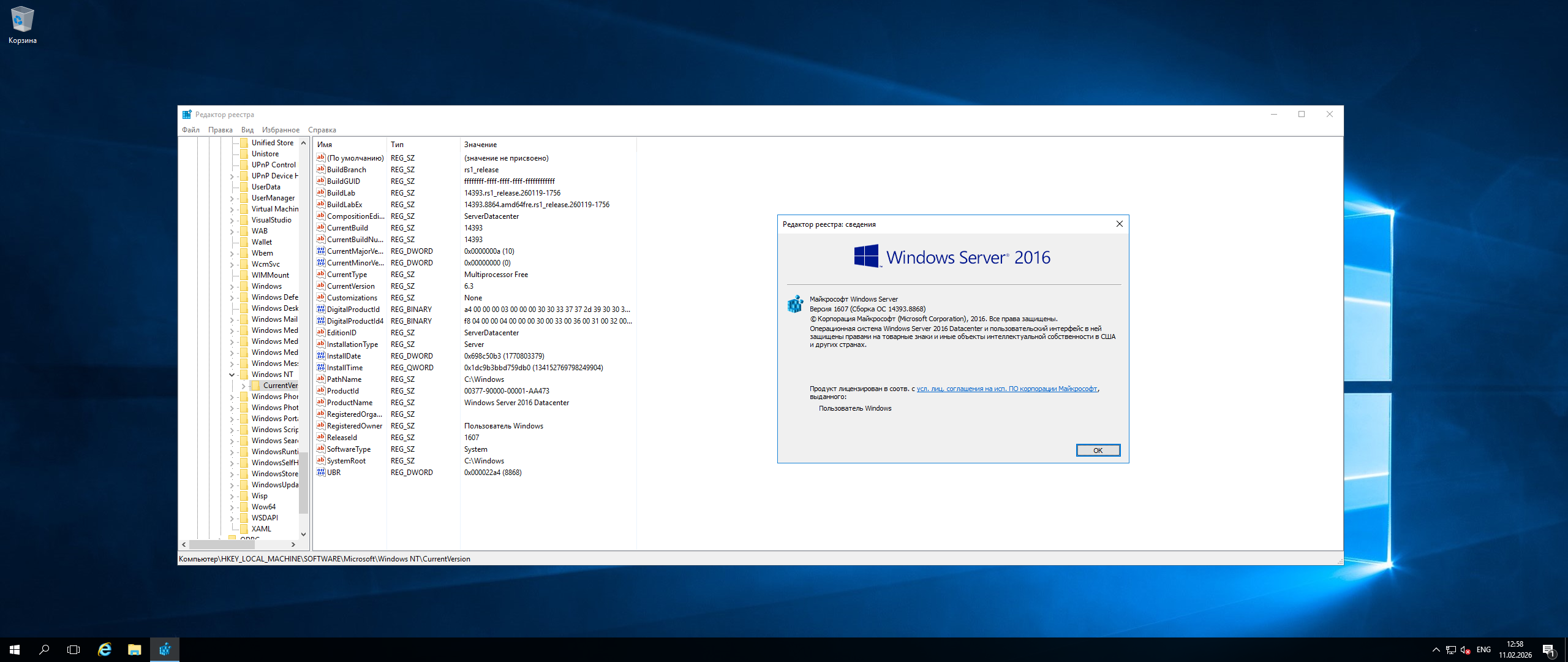Click the InstallTime QWORD value icon

pos(320,367)
